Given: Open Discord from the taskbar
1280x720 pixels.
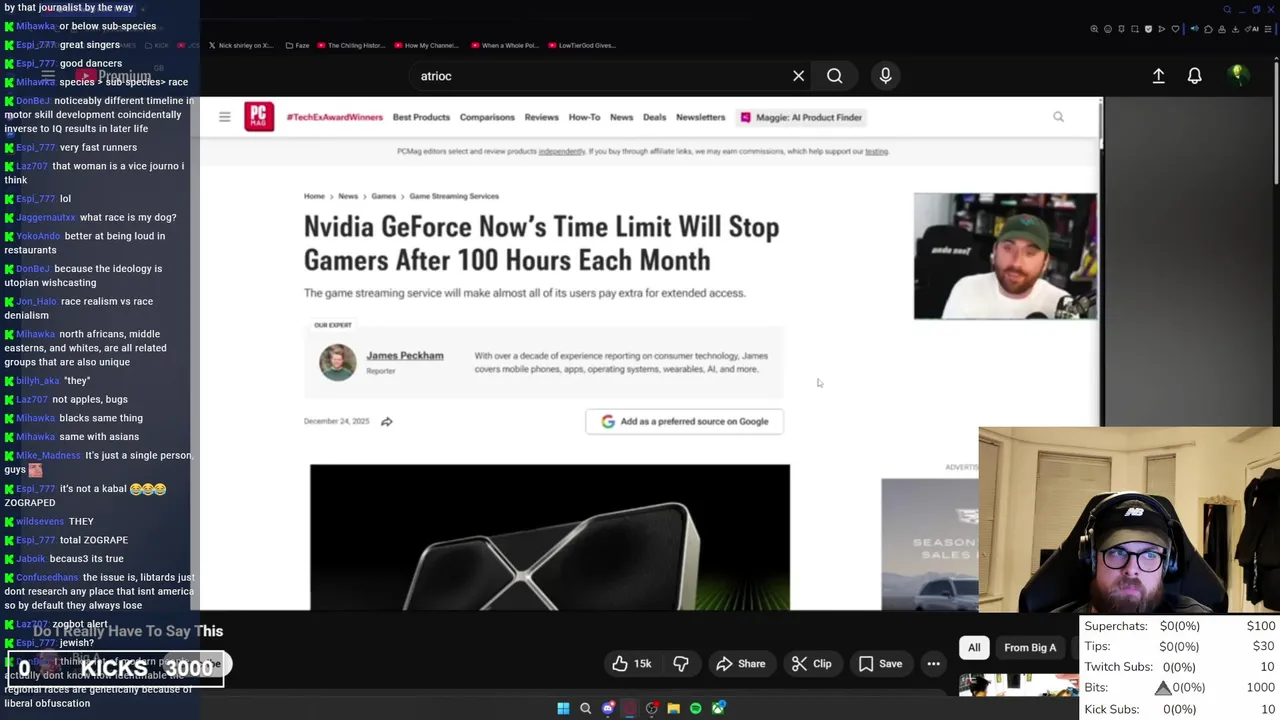Looking at the screenshot, I should click(608, 708).
